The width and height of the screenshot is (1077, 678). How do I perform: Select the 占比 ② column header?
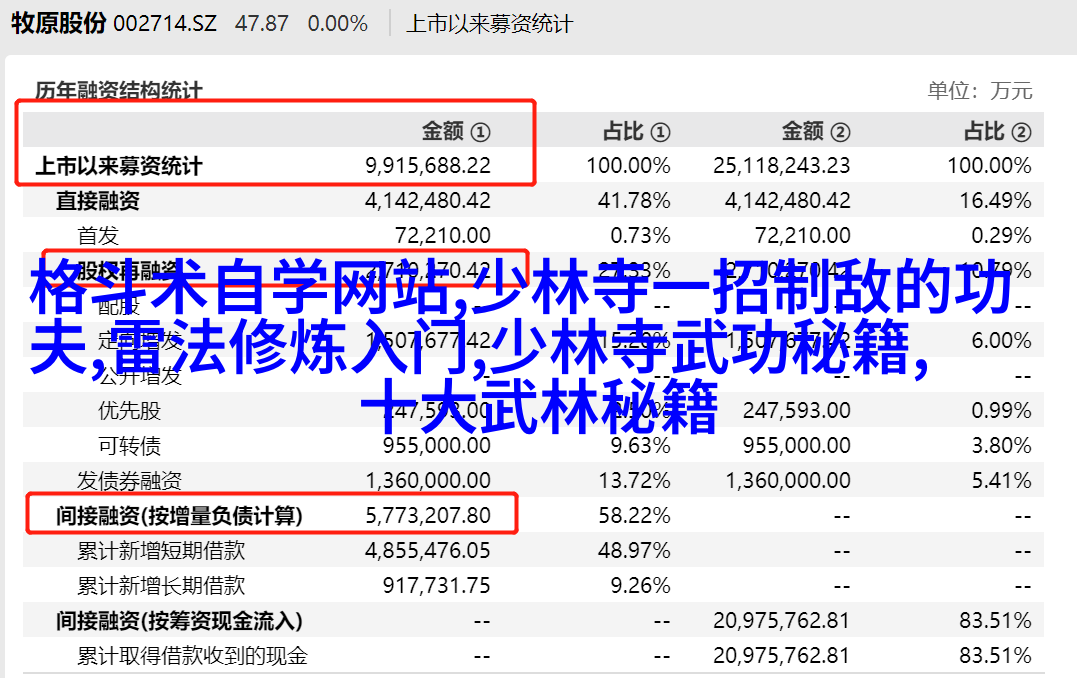(997, 131)
